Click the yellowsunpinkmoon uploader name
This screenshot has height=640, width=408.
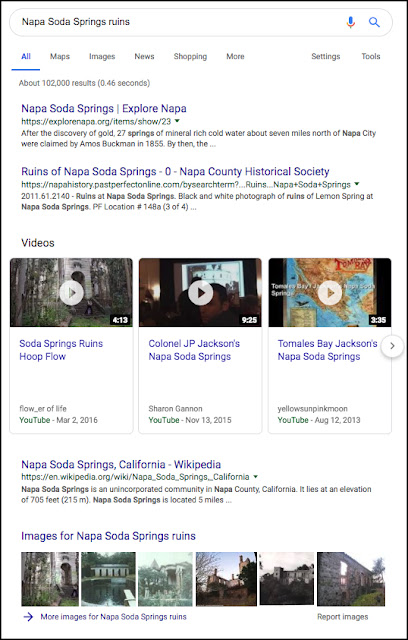(x=313, y=409)
